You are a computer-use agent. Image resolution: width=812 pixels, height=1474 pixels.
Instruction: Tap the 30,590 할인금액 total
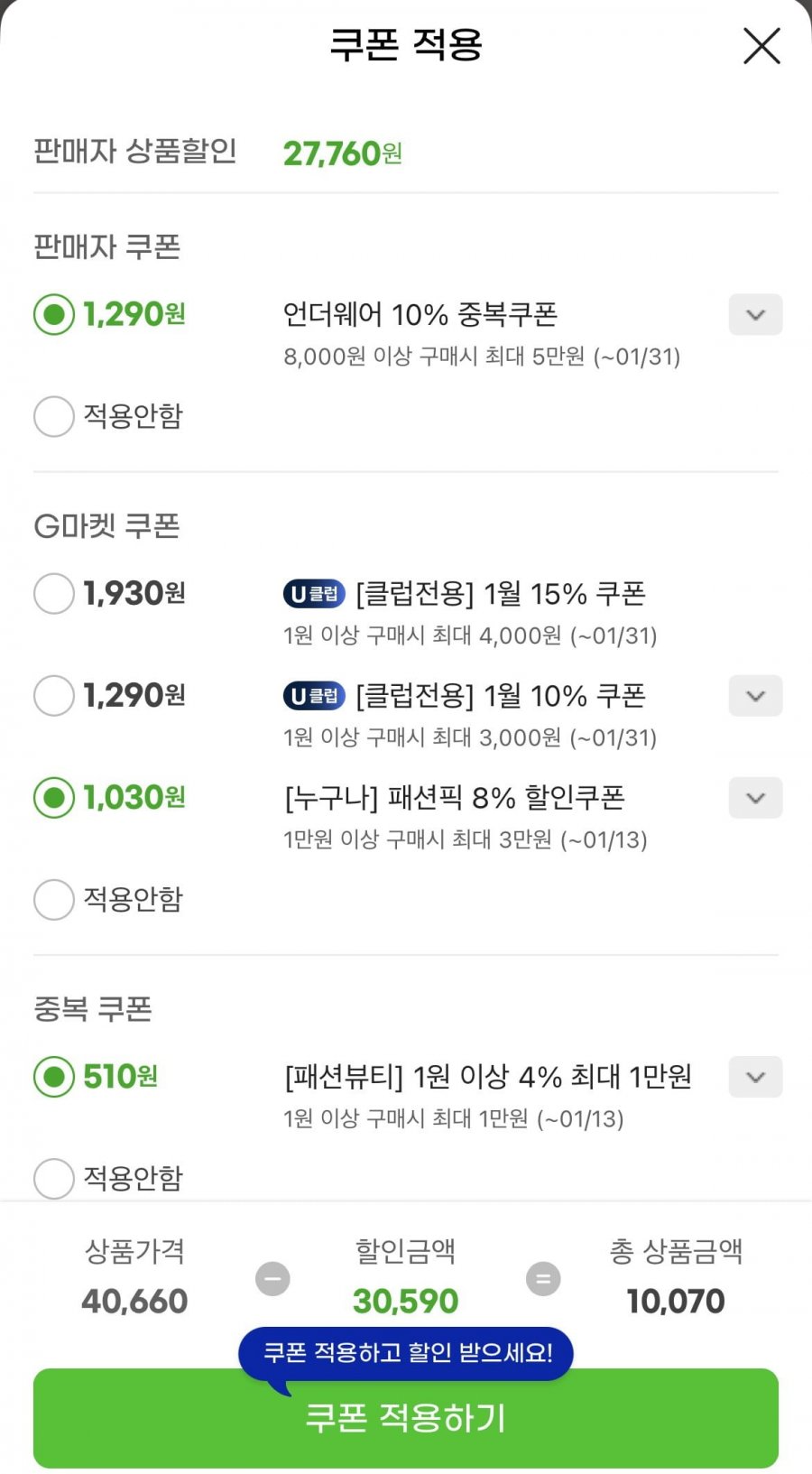pos(406,1302)
